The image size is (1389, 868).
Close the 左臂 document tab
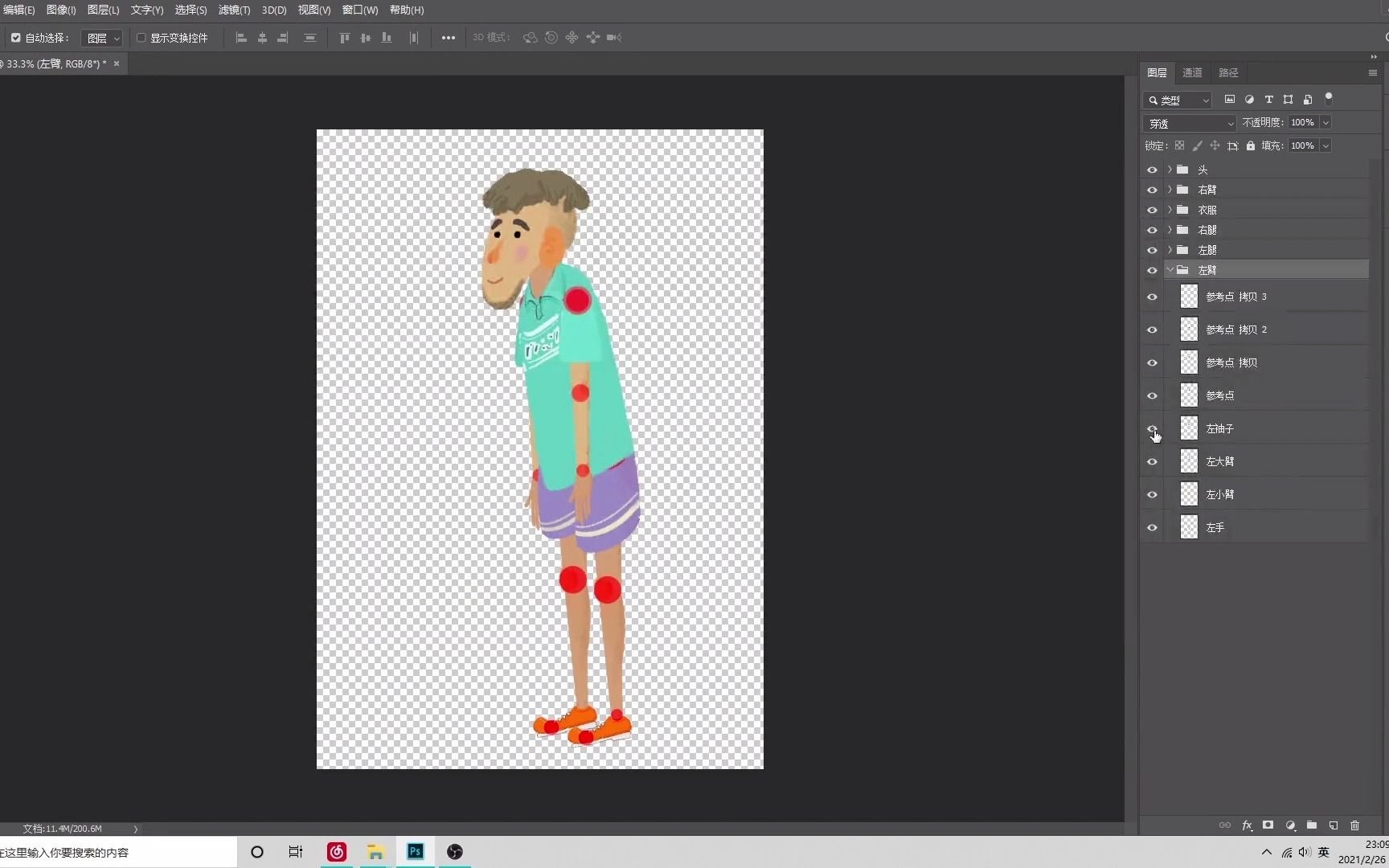117,63
